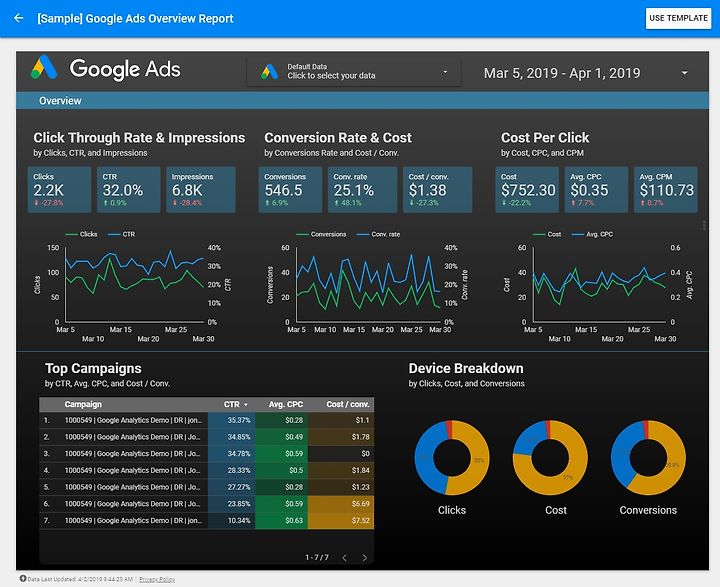Click the Cost Per Click heading

pyautogui.click(x=545, y=138)
